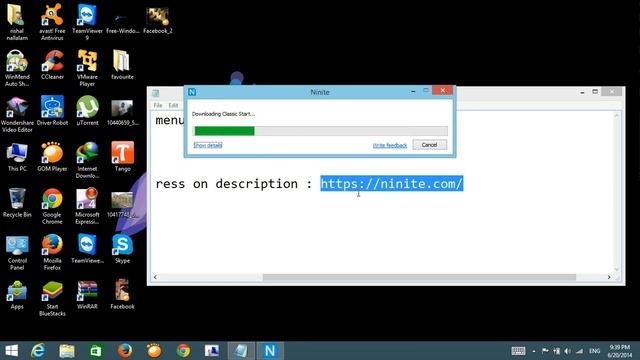Viewport: 640px width, 360px height.
Task: Click the Cancel button in the Ninite dialog
Action: click(x=429, y=145)
